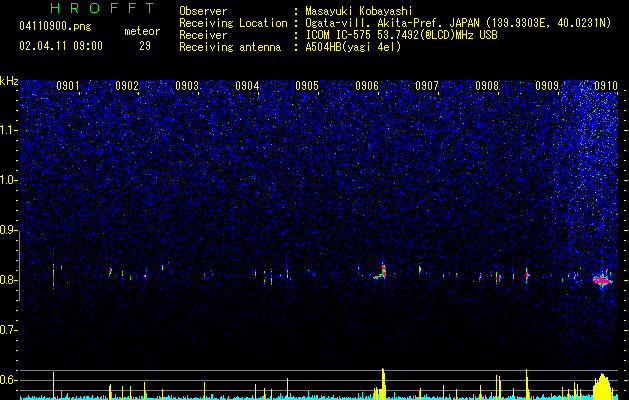Select the ICOM IC-575 receiver text
The width and height of the screenshot is (629, 400).
click(401, 35)
